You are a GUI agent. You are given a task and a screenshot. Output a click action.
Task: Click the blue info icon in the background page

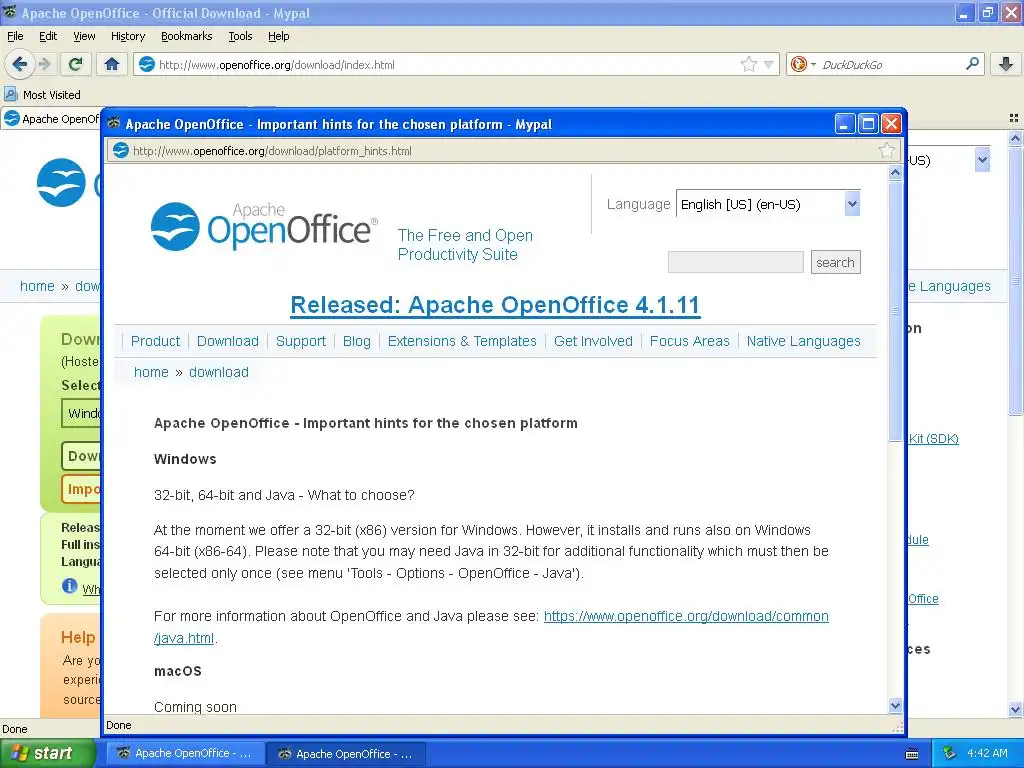coord(69,586)
